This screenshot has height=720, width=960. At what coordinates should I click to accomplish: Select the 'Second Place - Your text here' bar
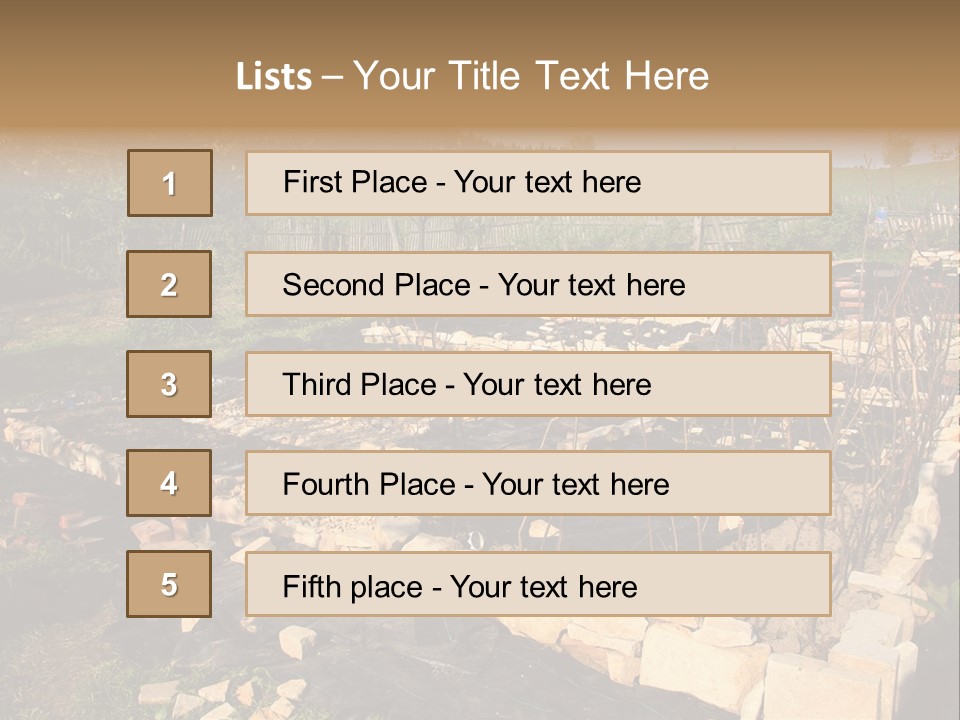538,284
